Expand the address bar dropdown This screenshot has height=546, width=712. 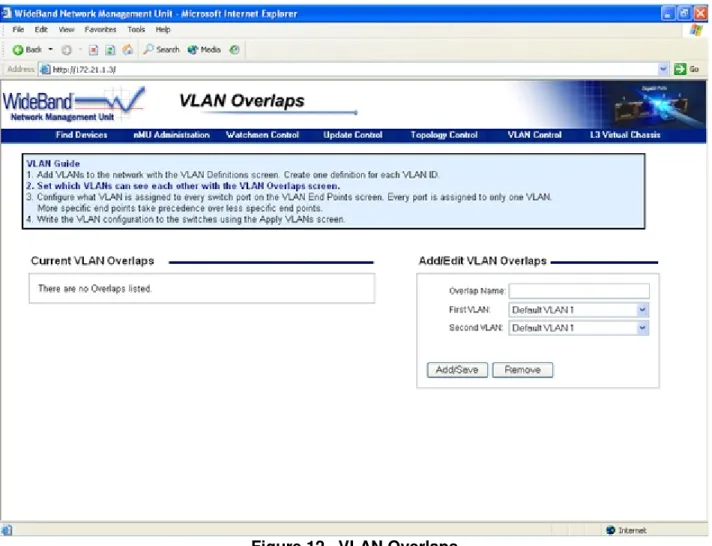[x=663, y=69]
